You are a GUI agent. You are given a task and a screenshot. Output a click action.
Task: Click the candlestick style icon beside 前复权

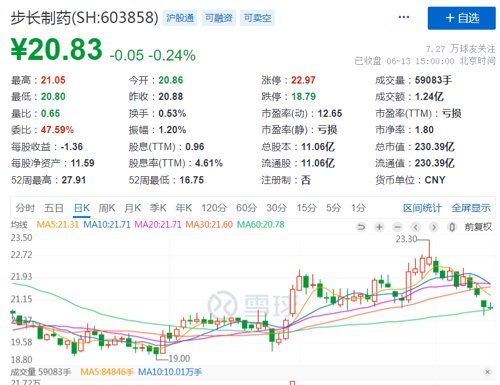(x=452, y=227)
